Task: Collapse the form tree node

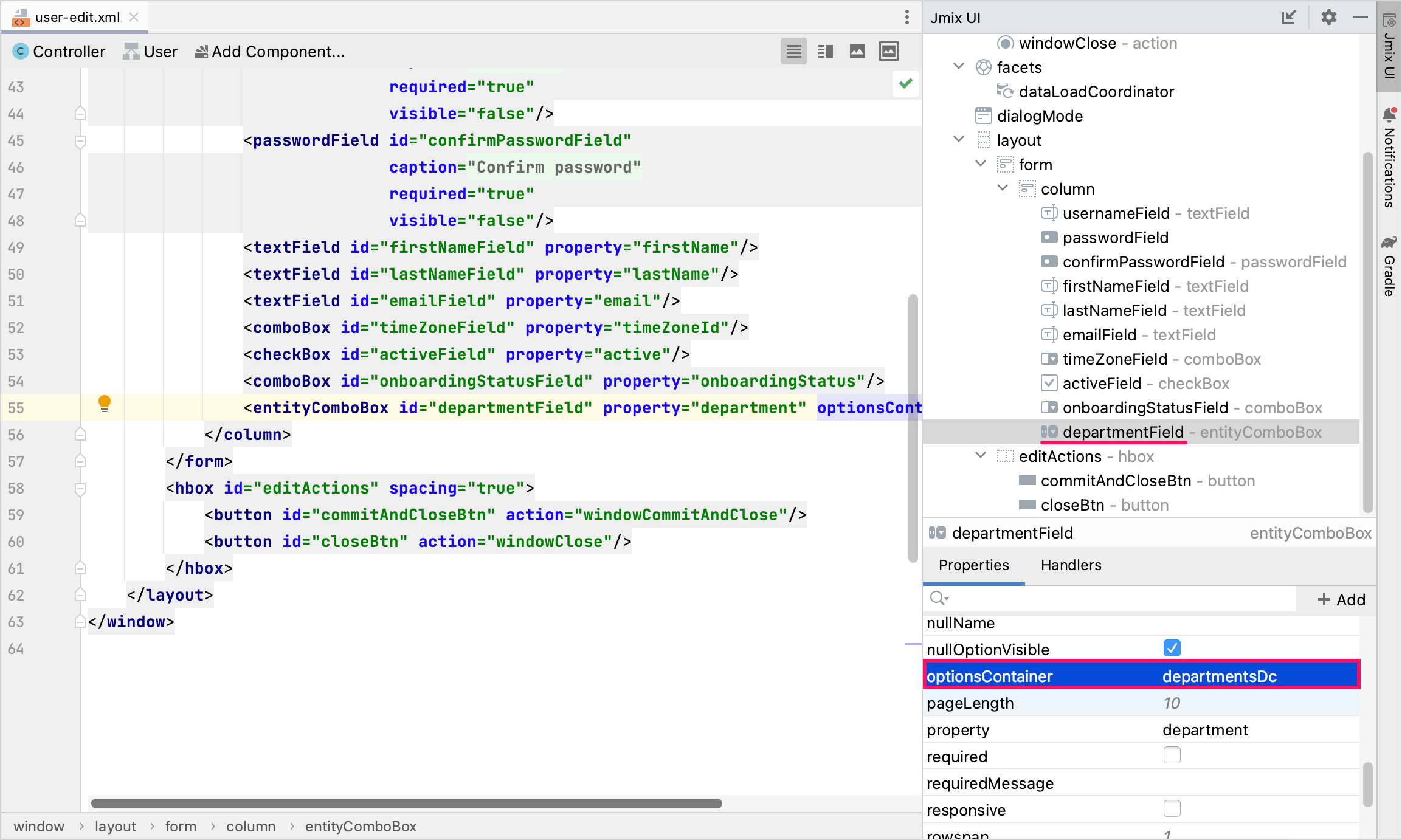Action: point(981,164)
